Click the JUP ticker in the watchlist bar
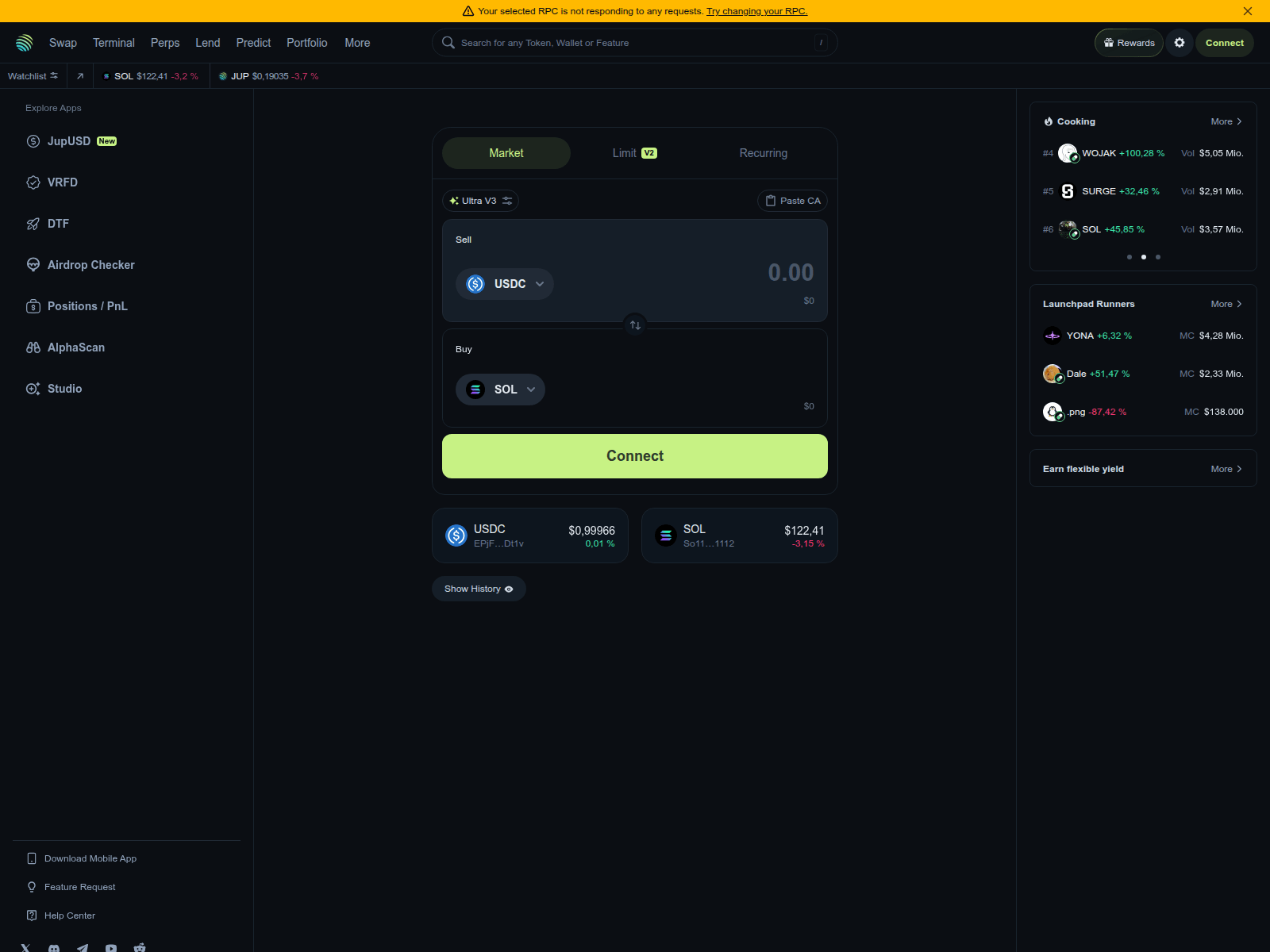Viewport: 1270px width, 952px height. coord(268,76)
